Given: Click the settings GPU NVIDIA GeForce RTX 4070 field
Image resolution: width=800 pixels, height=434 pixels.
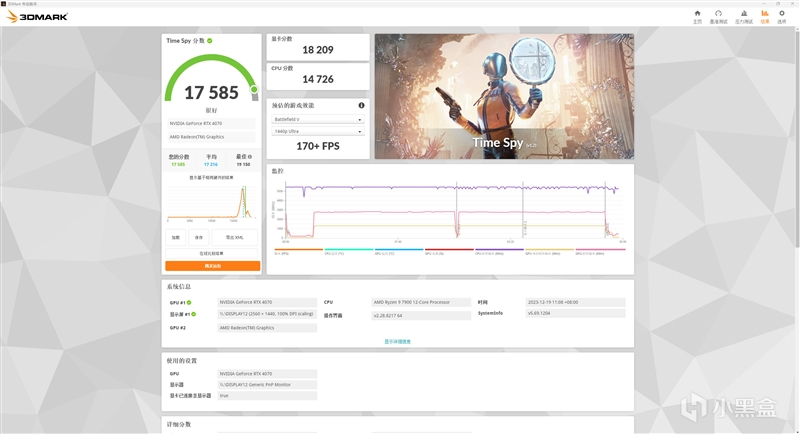Looking at the screenshot, I should tap(267, 374).
